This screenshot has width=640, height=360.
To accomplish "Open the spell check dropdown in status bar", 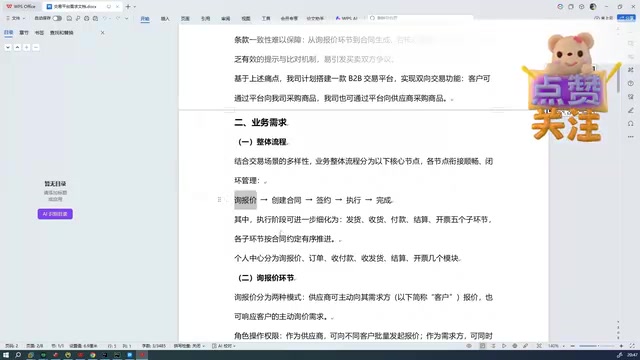I will click(189, 346).
